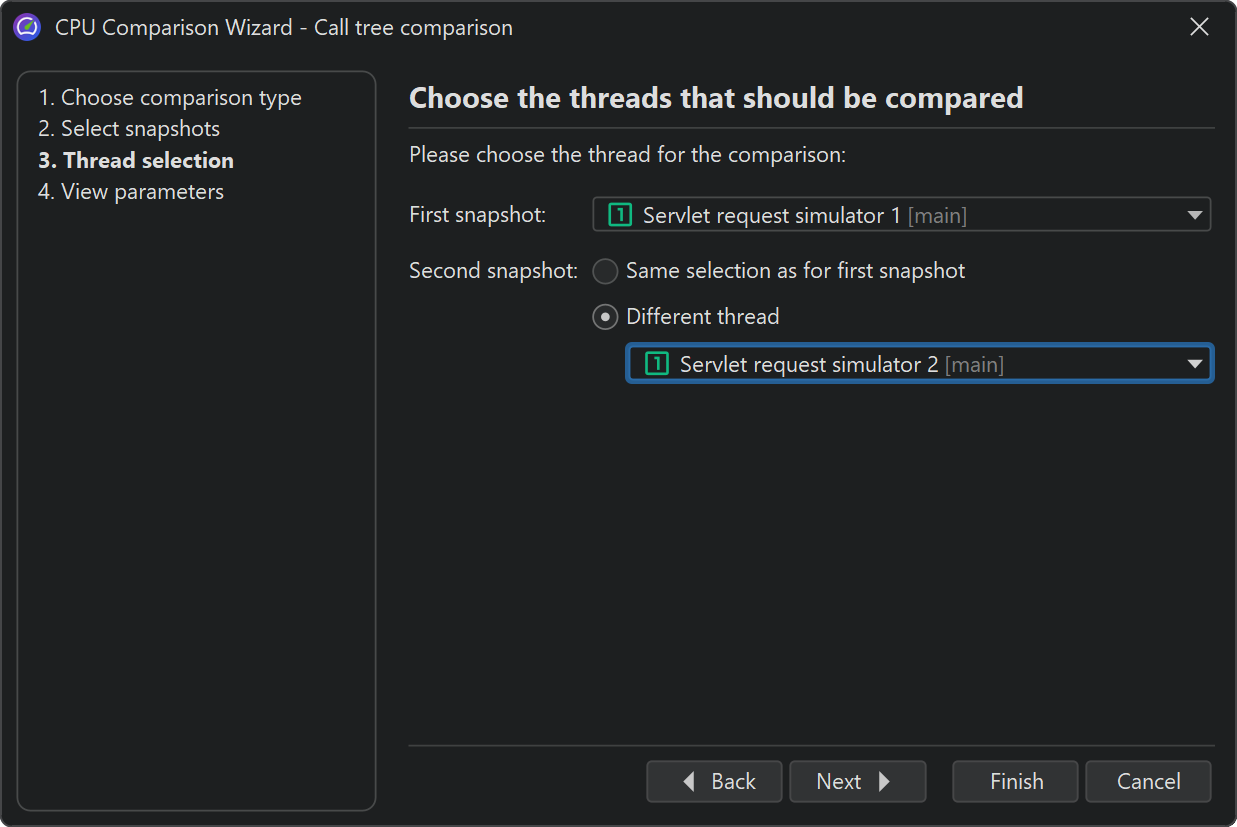Select 'Same selection as for first snapshot' option
Image resolution: width=1237 pixels, height=827 pixels.
tap(606, 271)
